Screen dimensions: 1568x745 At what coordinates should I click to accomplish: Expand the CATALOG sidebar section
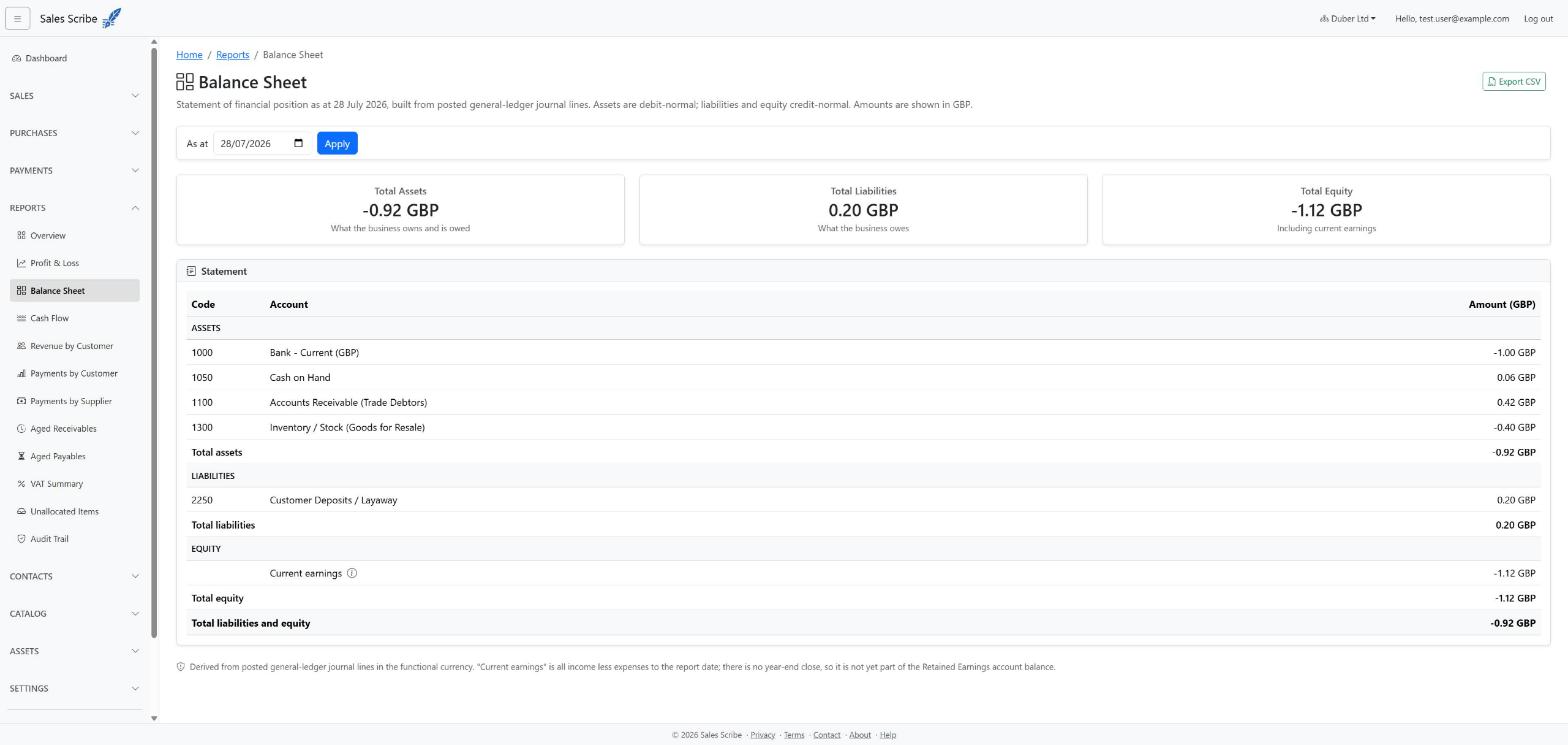pyautogui.click(x=74, y=614)
